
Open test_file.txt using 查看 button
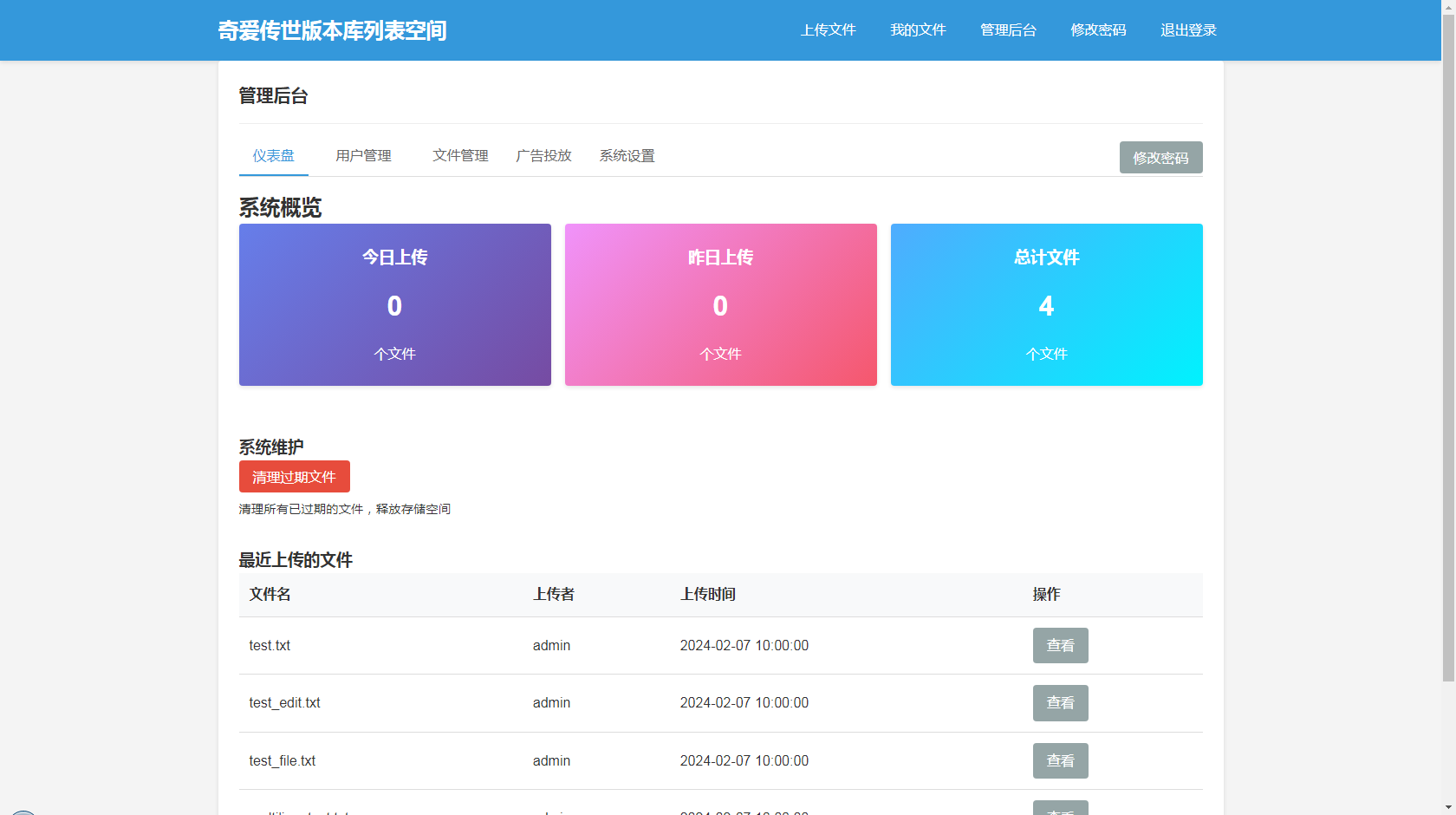(1060, 761)
